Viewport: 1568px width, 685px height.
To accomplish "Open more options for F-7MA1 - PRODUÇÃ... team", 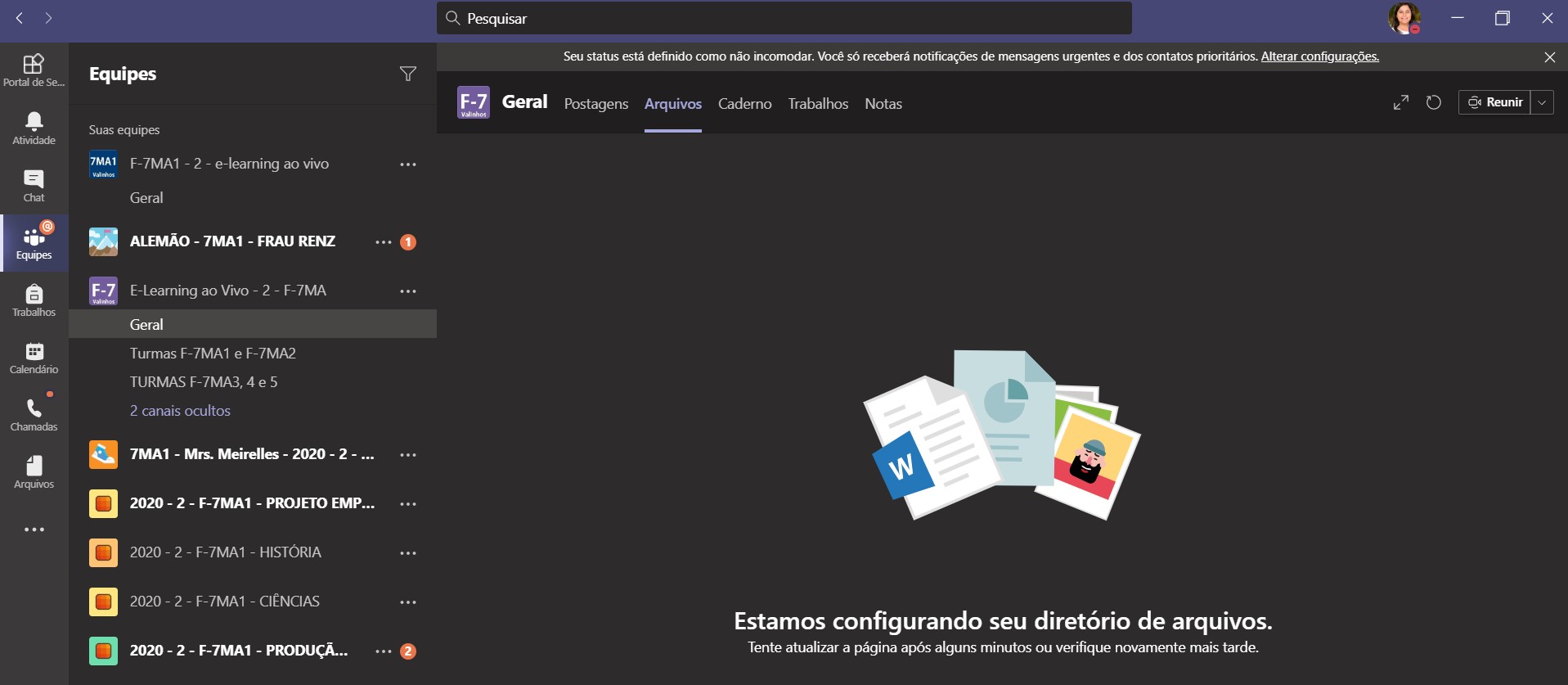I will (x=383, y=651).
